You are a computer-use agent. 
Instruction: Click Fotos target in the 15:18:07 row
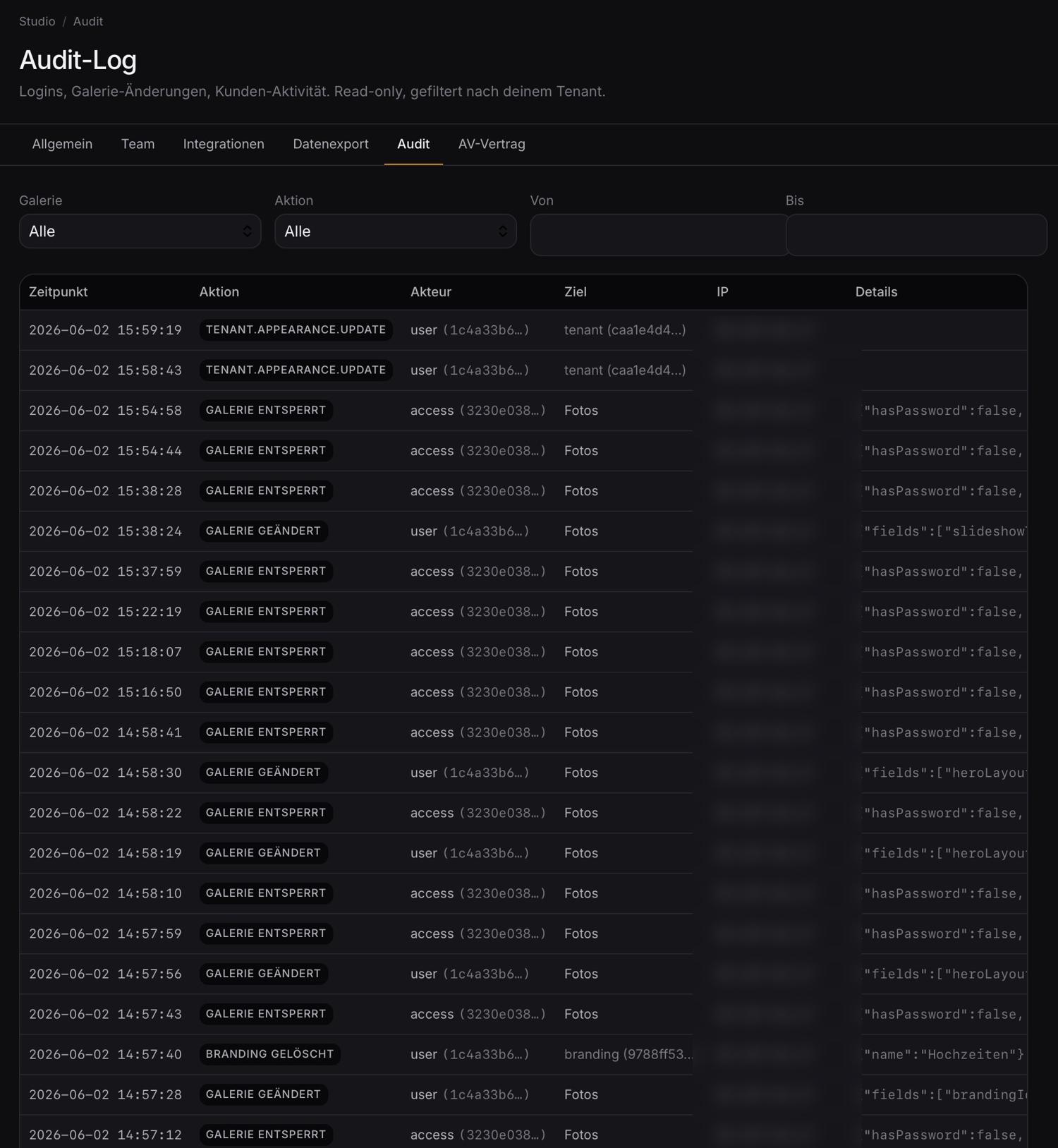pos(581,652)
